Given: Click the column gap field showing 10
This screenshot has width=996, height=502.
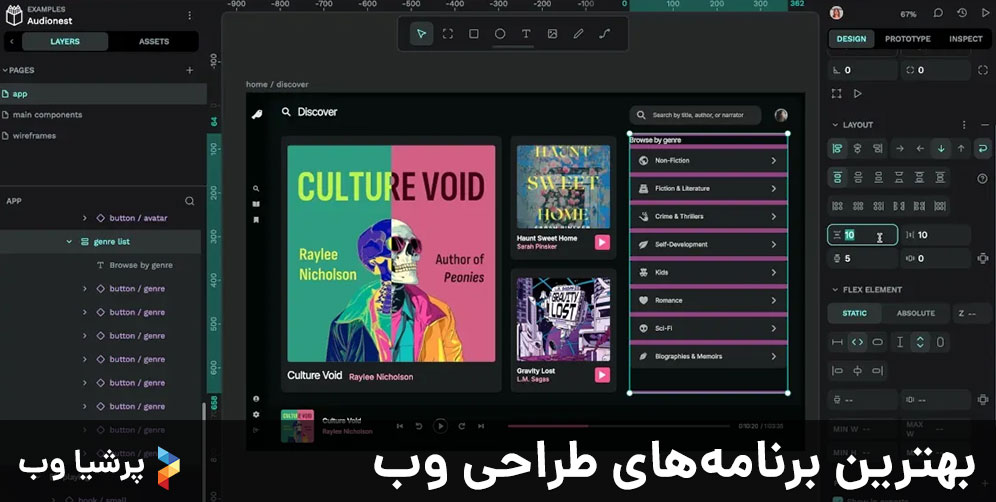Looking at the screenshot, I should (x=936, y=235).
